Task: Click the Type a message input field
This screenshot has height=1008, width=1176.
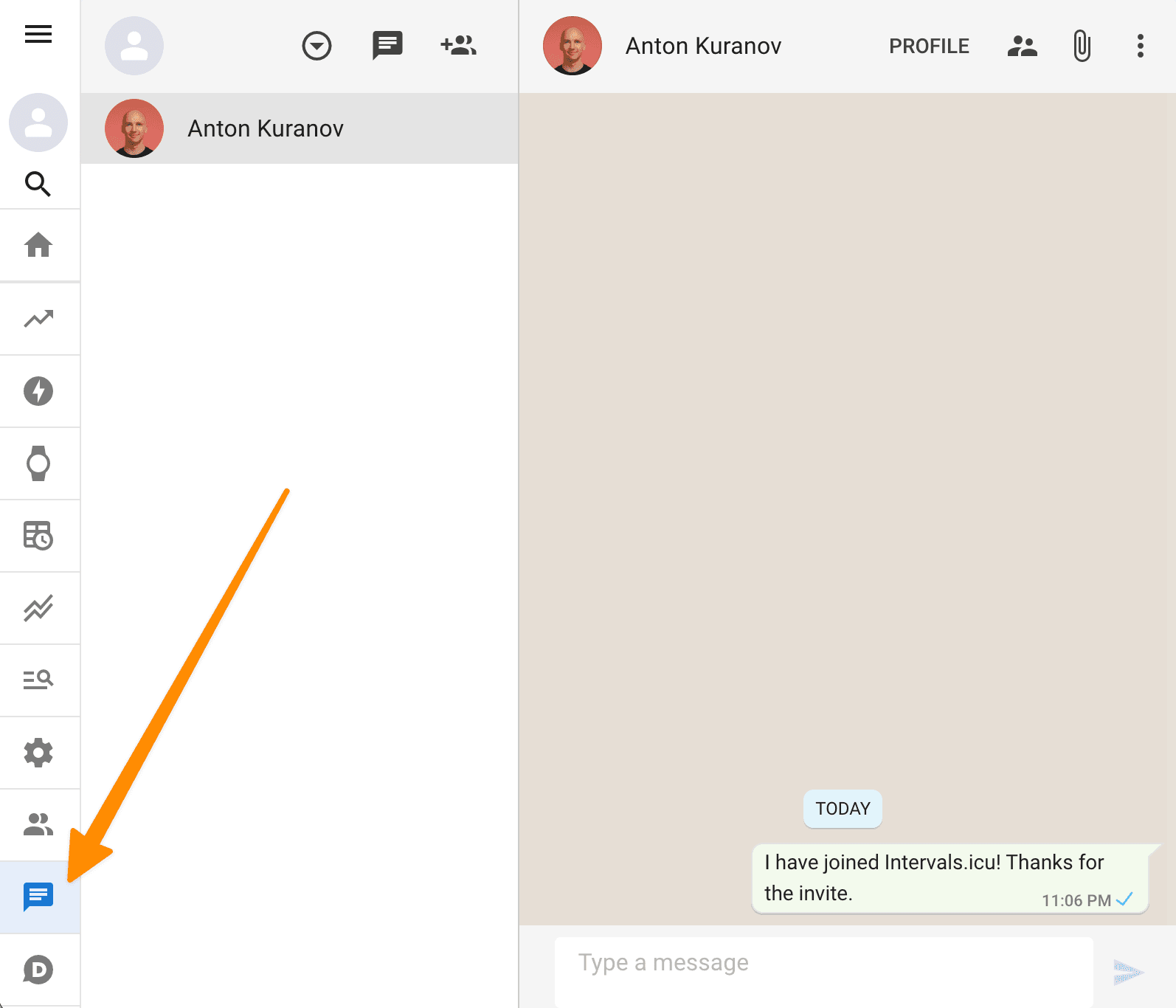Action: point(823,963)
